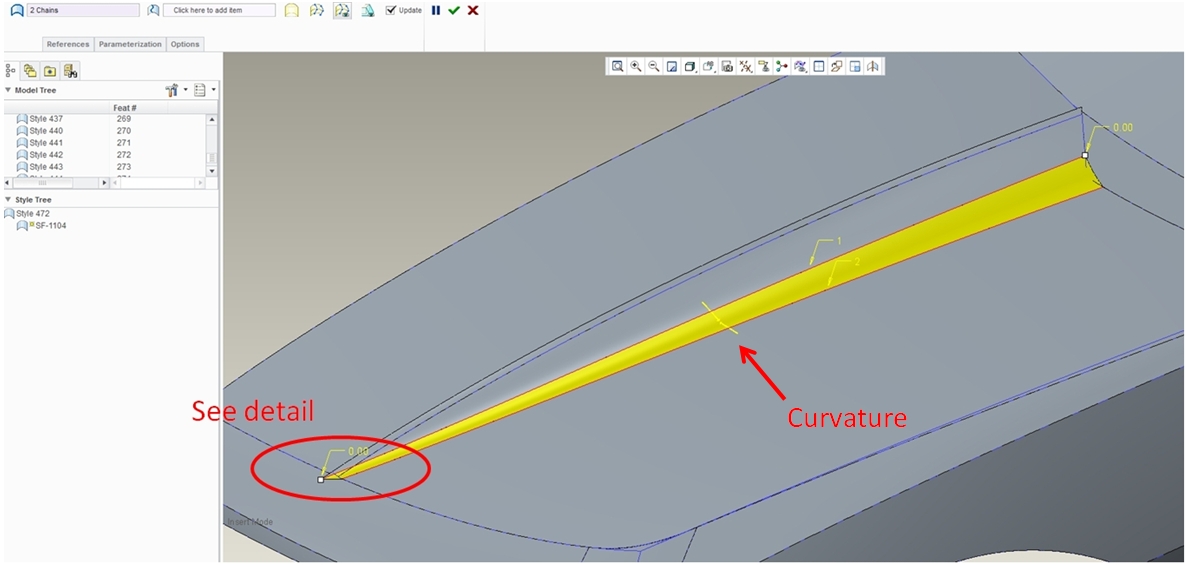Select Style 441 in model tree
This screenshot has width=1187, height=565.
pos(39,142)
